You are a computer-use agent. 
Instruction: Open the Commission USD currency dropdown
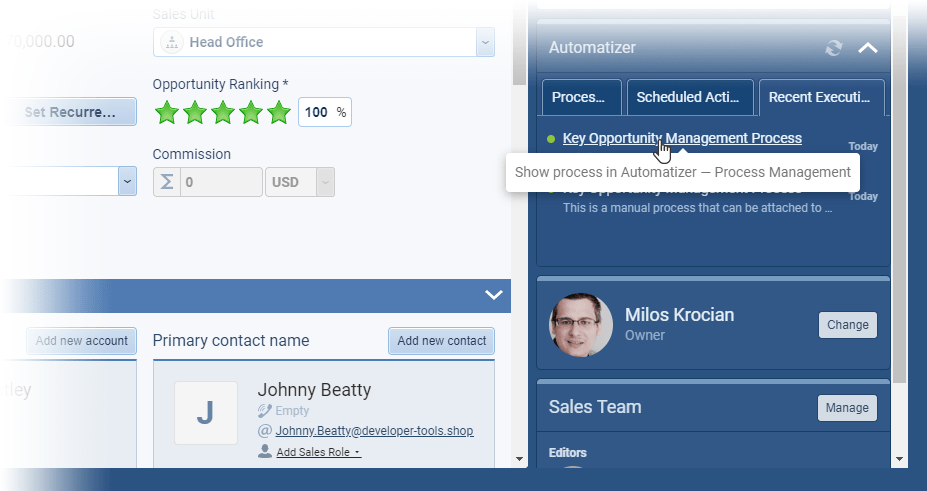pos(324,183)
